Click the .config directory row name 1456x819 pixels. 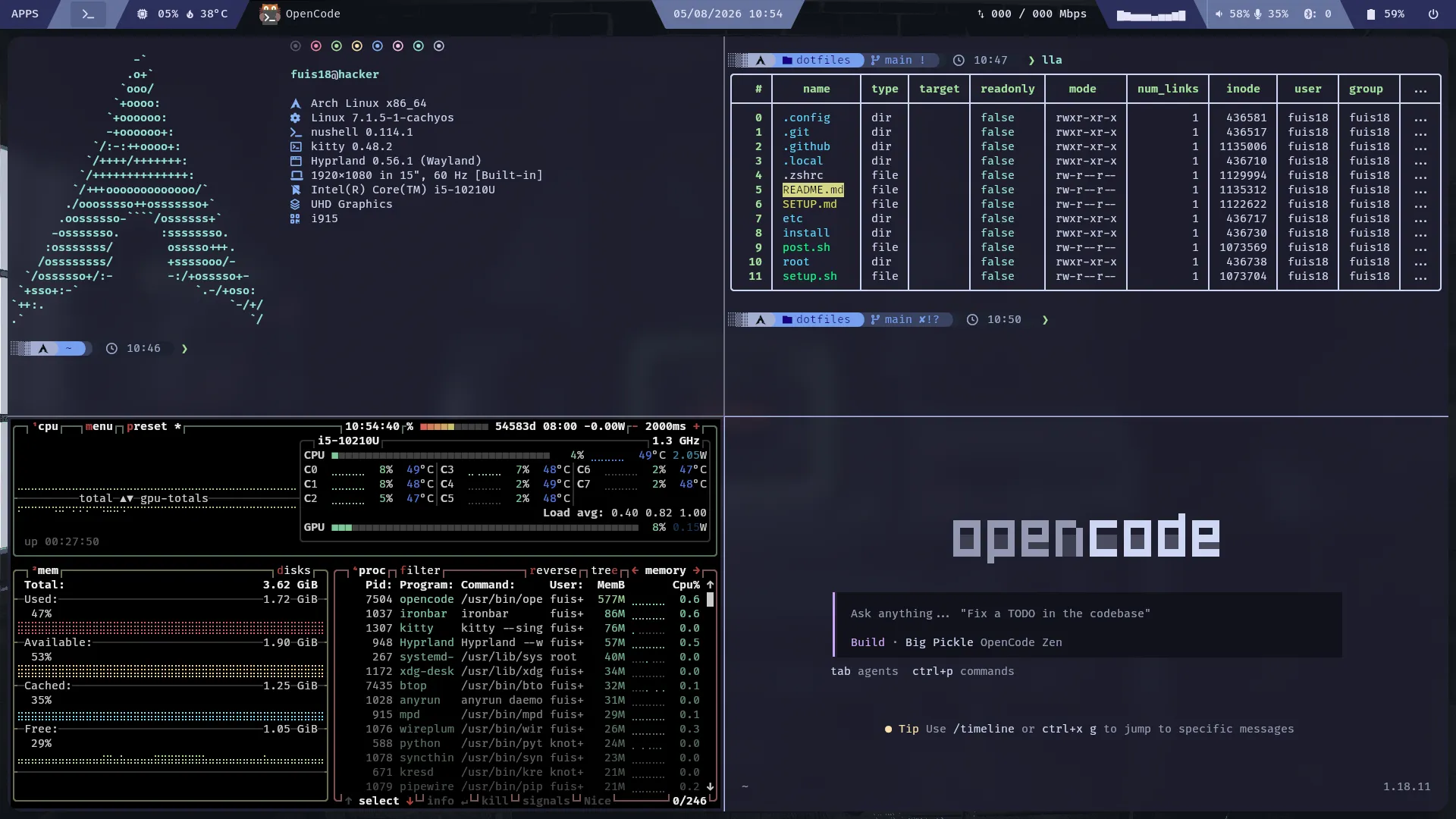[x=806, y=118]
